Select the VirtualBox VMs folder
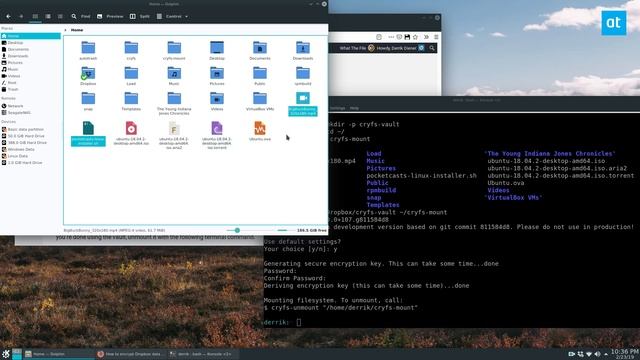This screenshot has width=640, height=360. [260, 98]
